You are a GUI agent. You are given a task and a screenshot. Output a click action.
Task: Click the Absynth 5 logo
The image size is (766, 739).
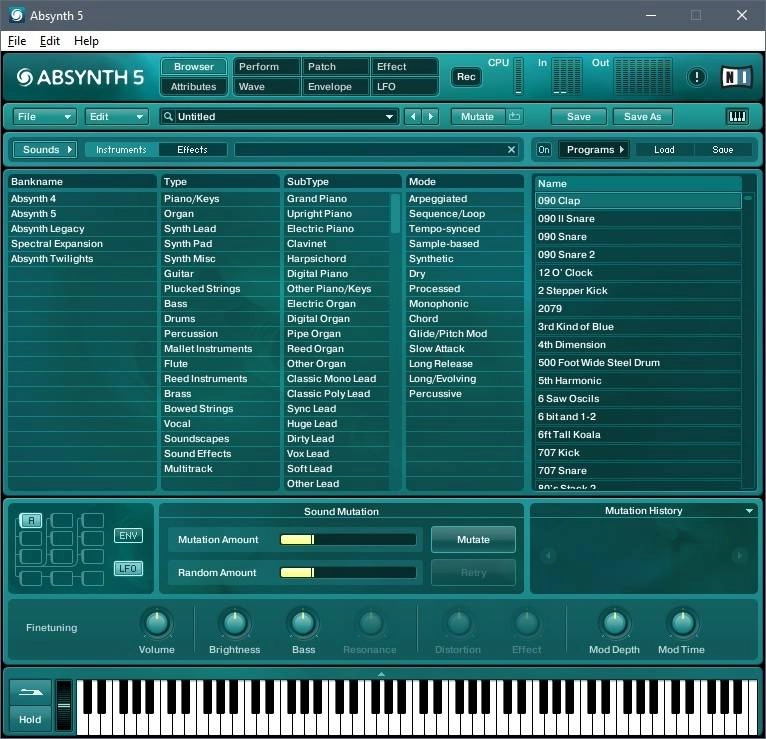click(80, 77)
